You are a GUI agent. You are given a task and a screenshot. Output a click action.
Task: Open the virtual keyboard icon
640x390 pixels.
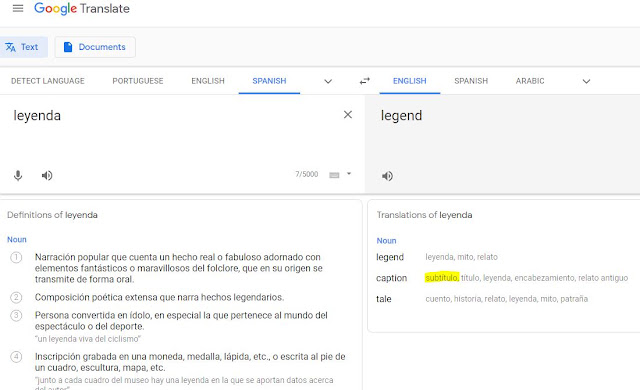point(334,175)
